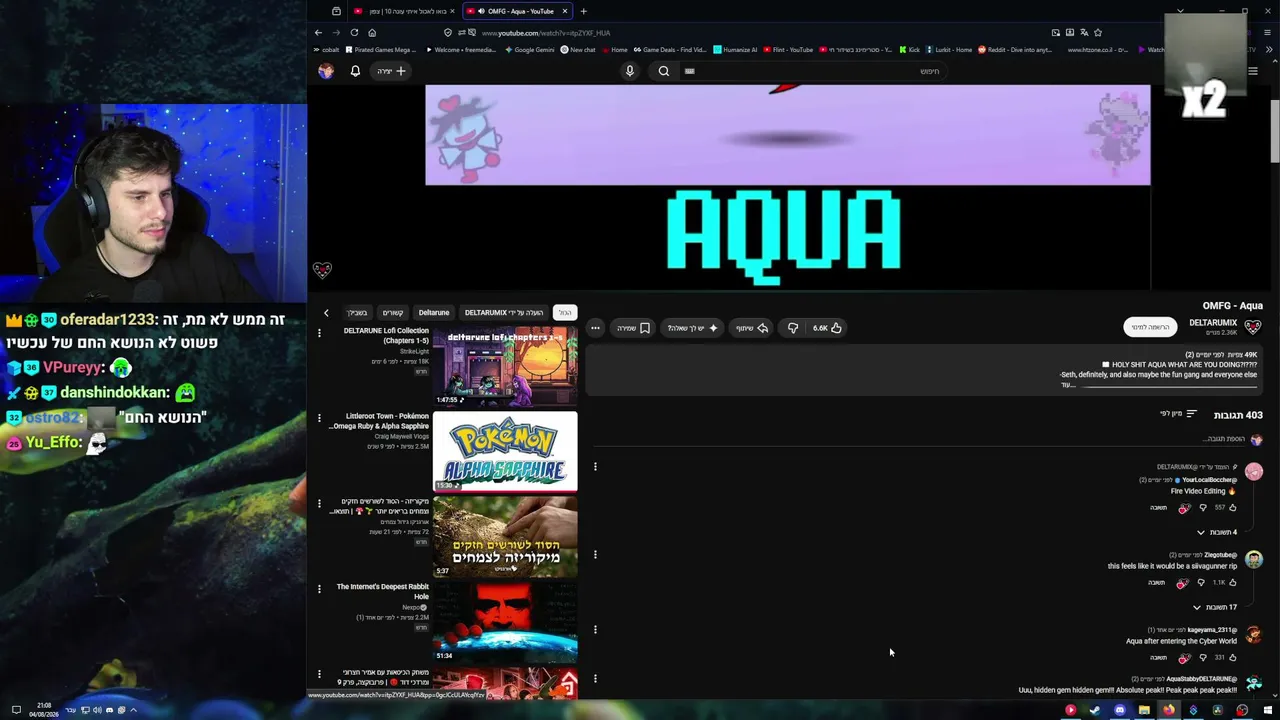Open the 'Humanize AI' bookmark
Screen dimensions: 1280x720
tap(735, 50)
